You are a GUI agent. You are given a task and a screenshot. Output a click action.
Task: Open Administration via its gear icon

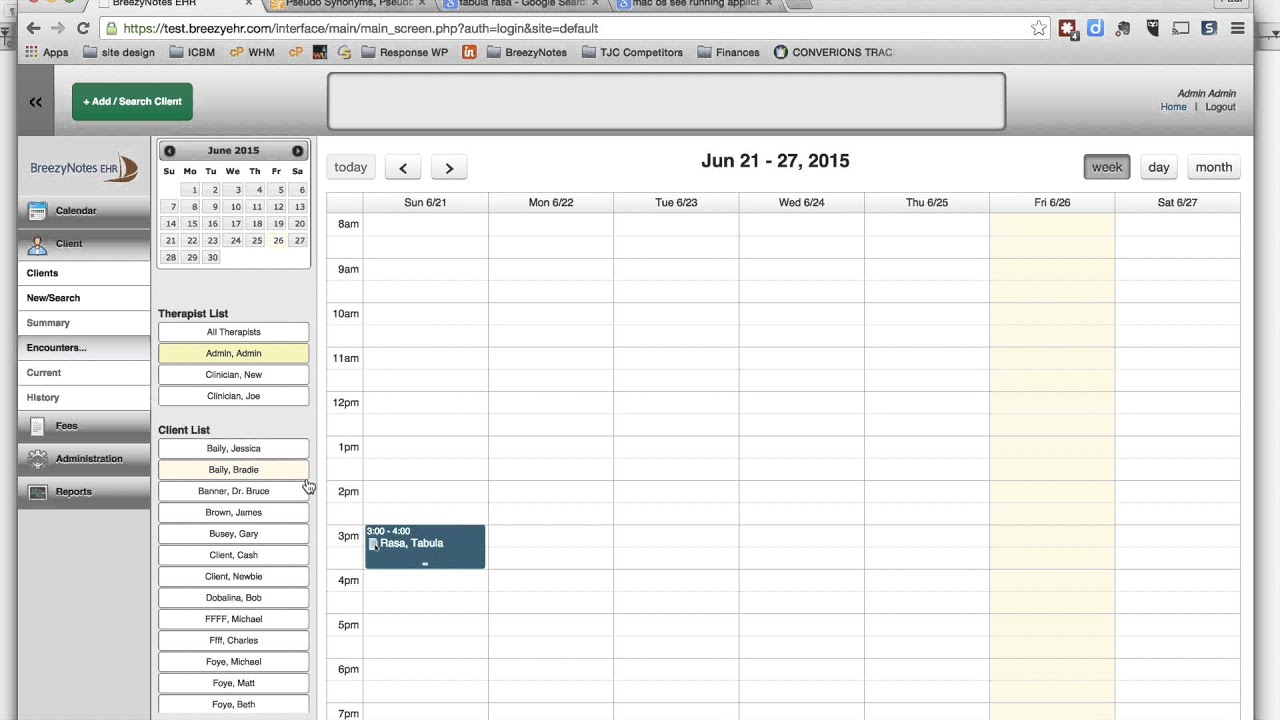(x=37, y=459)
